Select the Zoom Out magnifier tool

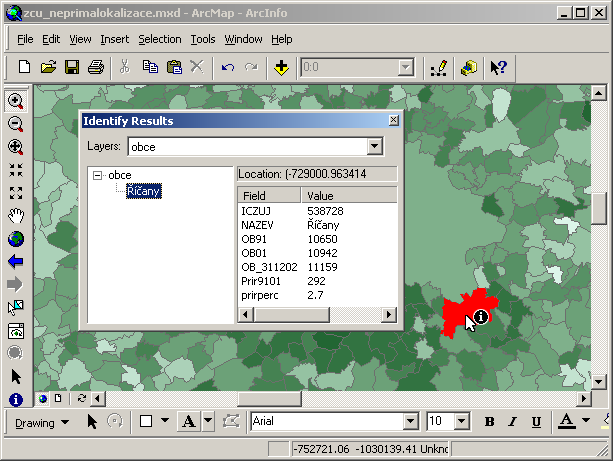point(16,124)
